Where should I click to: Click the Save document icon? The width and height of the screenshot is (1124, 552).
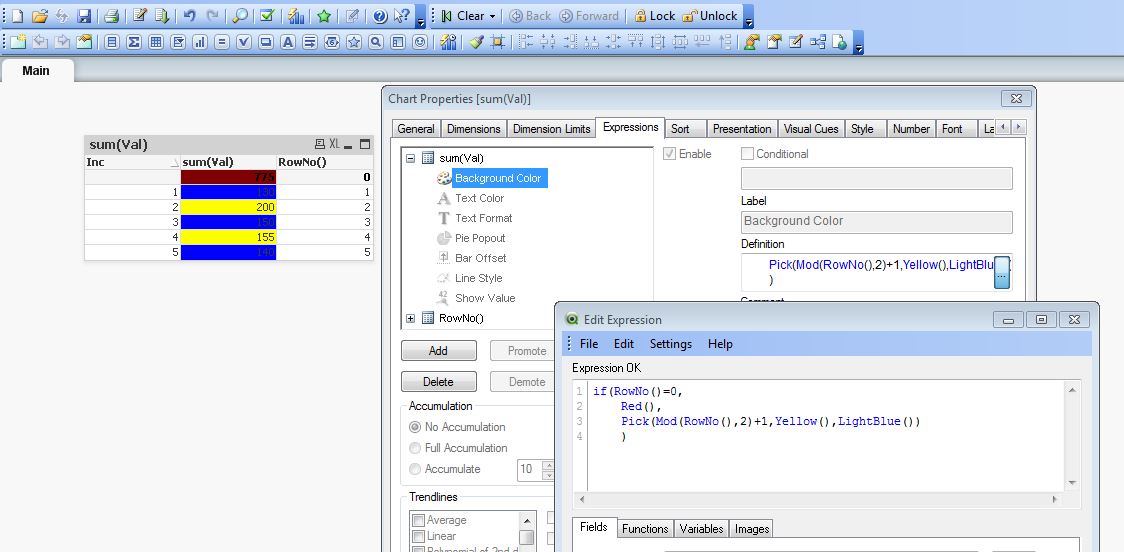[x=84, y=16]
